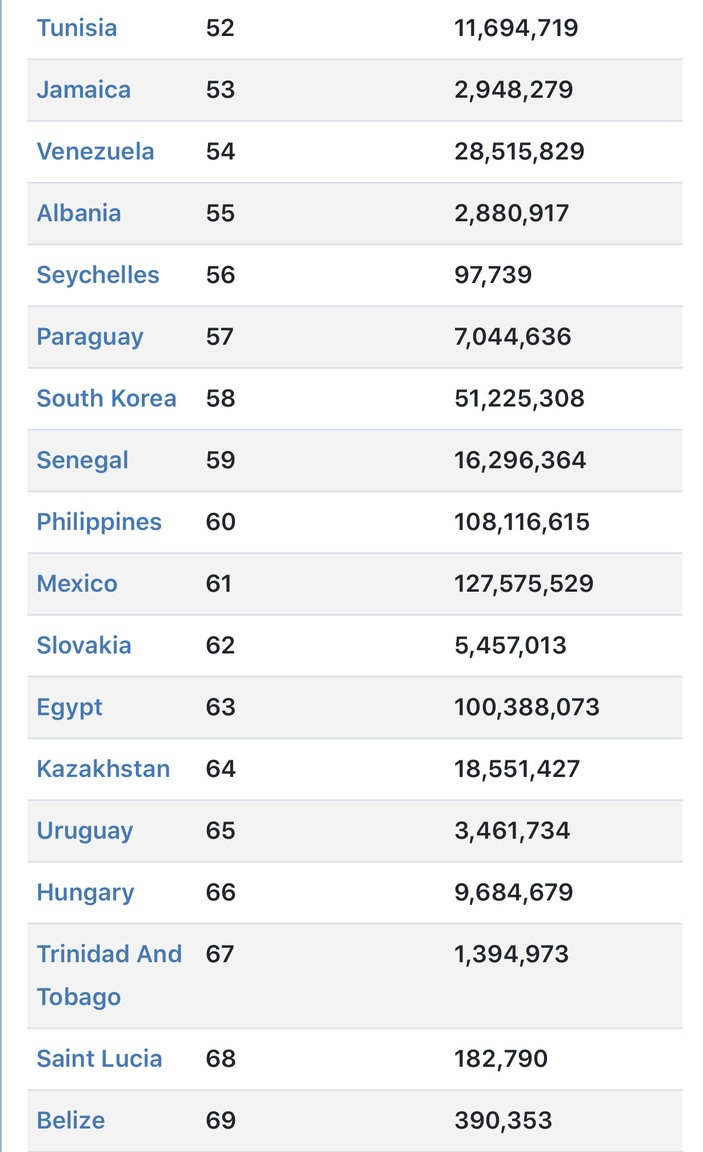
Task: Open the Jamaica country link
Action: (x=84, y=90)
